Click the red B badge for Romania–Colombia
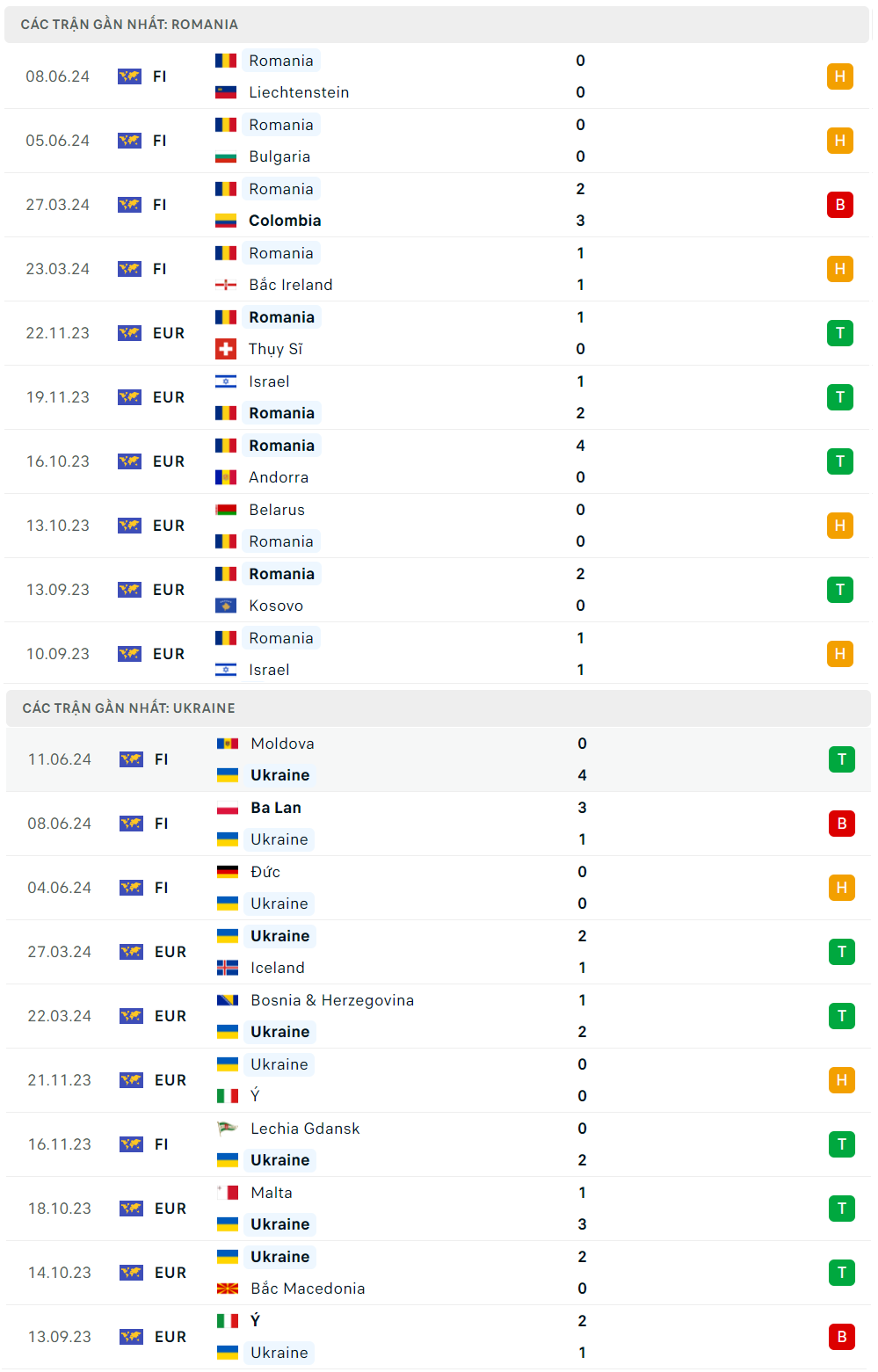 [839, 205]
